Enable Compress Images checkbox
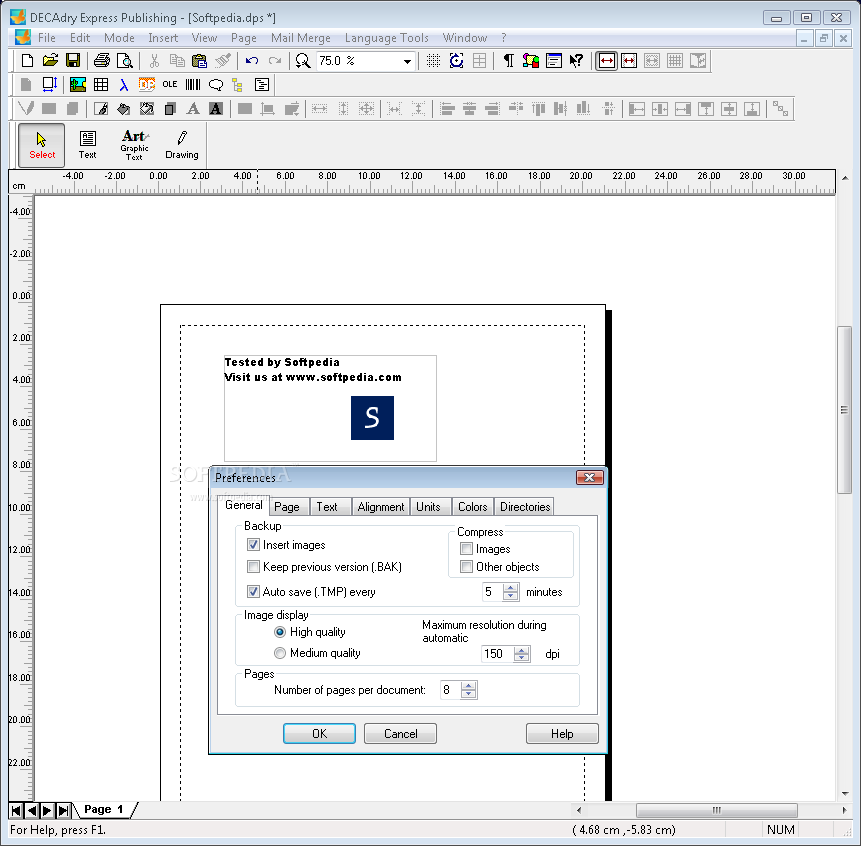The image size is (861, 846). click(x=466, y=548)
